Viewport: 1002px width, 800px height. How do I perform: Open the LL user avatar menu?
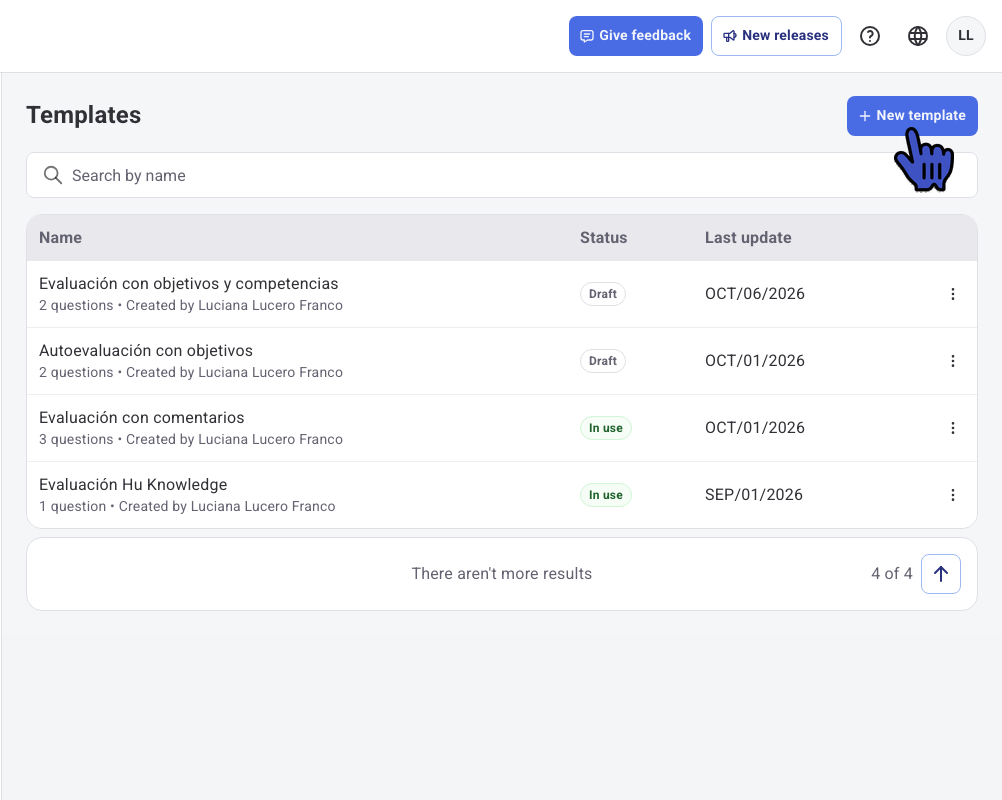[966, 36]
